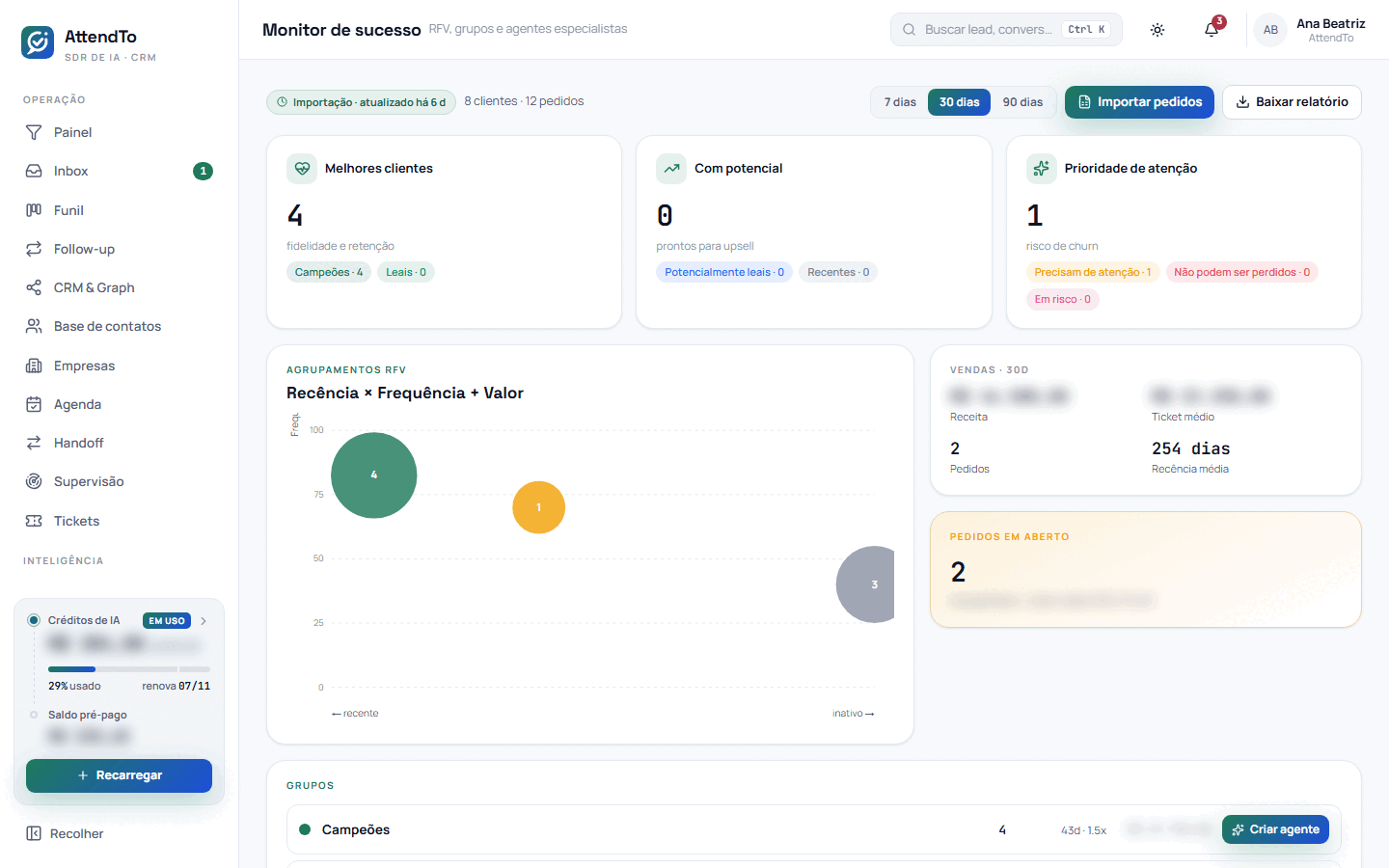Screen dimensions: 1389x868
Task: Click Baixar relatório button
Action: 1292,102
